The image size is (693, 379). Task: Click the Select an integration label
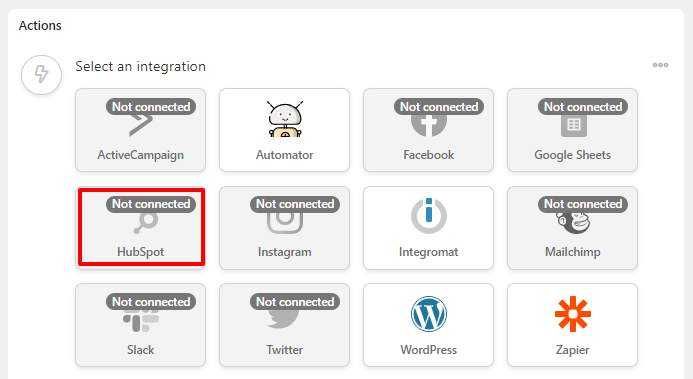click(x=141, y=66)
